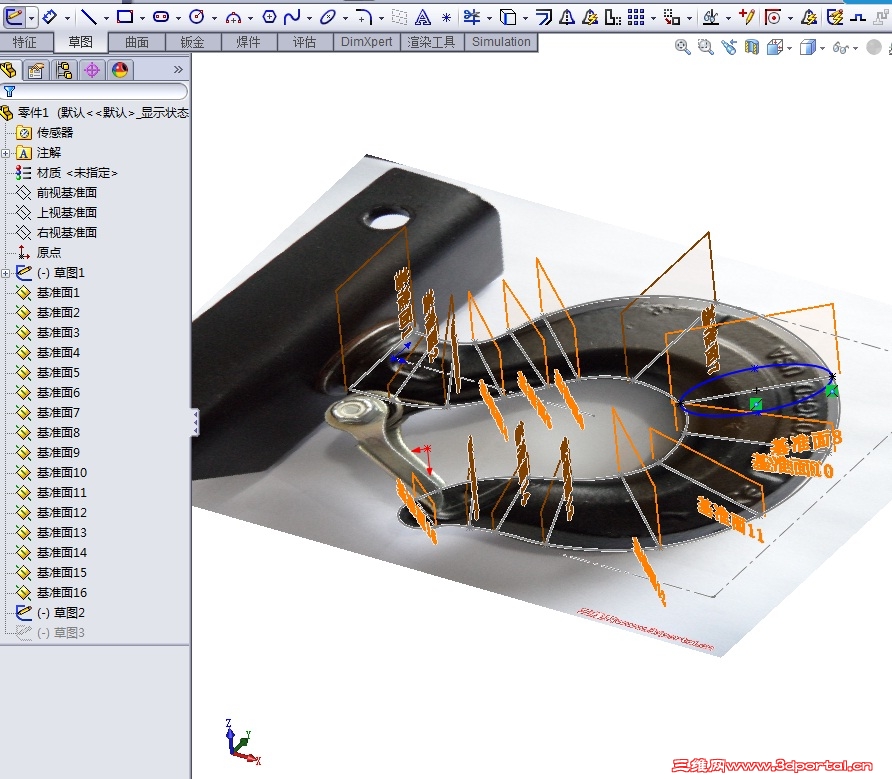Switch to the DimXpert tab
The height and width of the screenshot is (779, 892).
click(x=366, y=42)
